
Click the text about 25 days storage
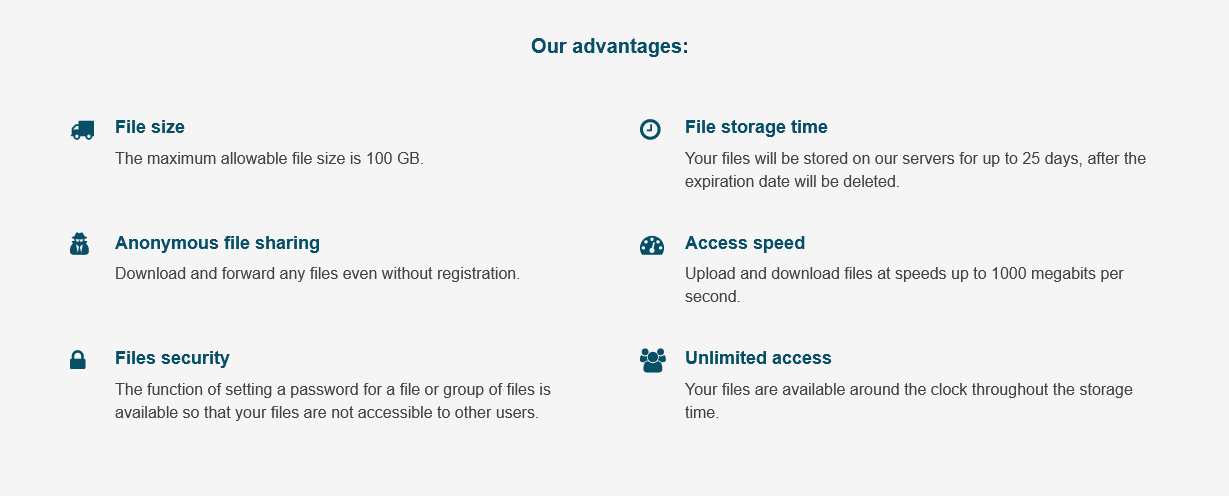[915, 170]
